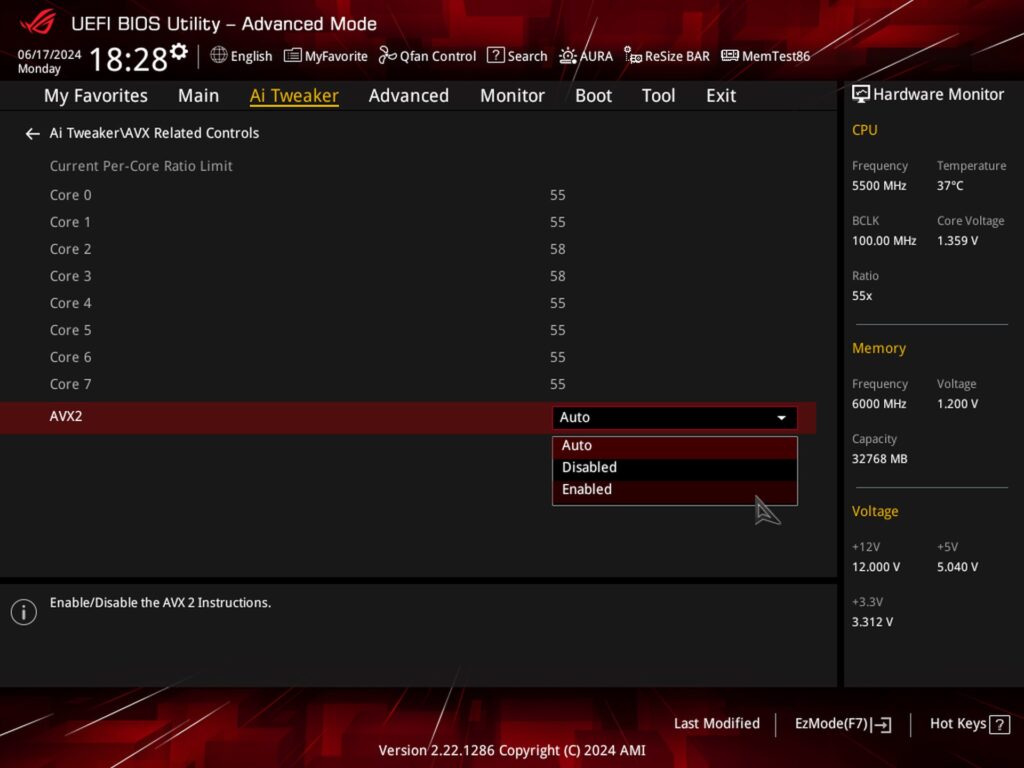
Task: Open the Ai Tweaker tab
Action: [x=294, y=96]
